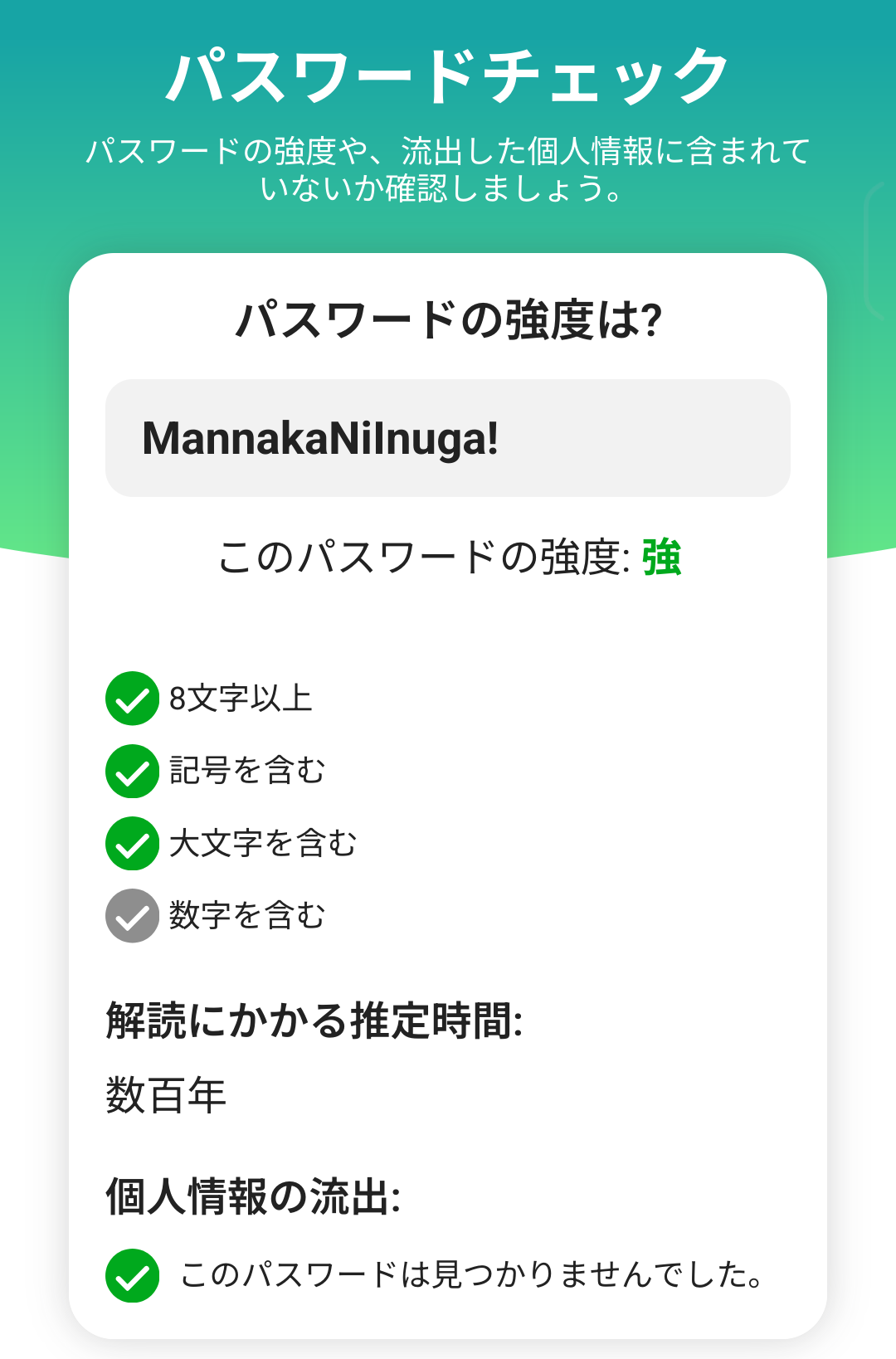Click the このパスワードの強度 label text
Screen dimensions: 896x1359
(423, 558)
